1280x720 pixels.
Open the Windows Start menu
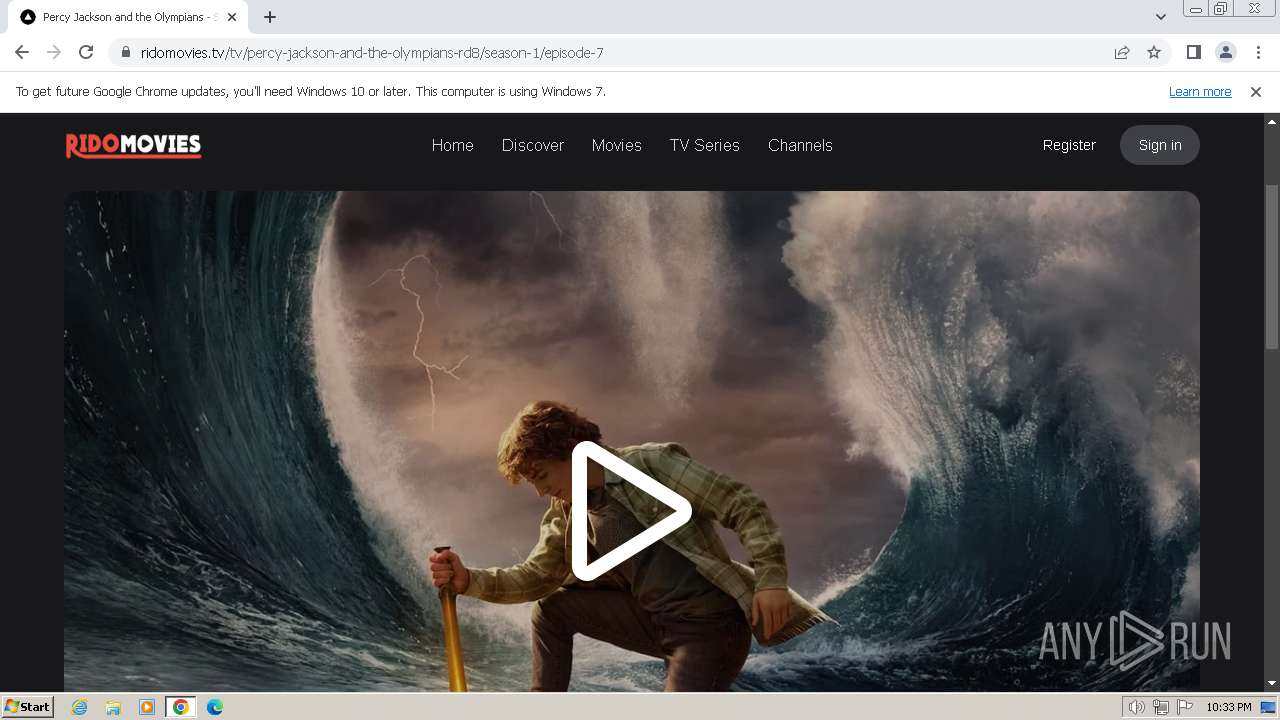(27, 706)
